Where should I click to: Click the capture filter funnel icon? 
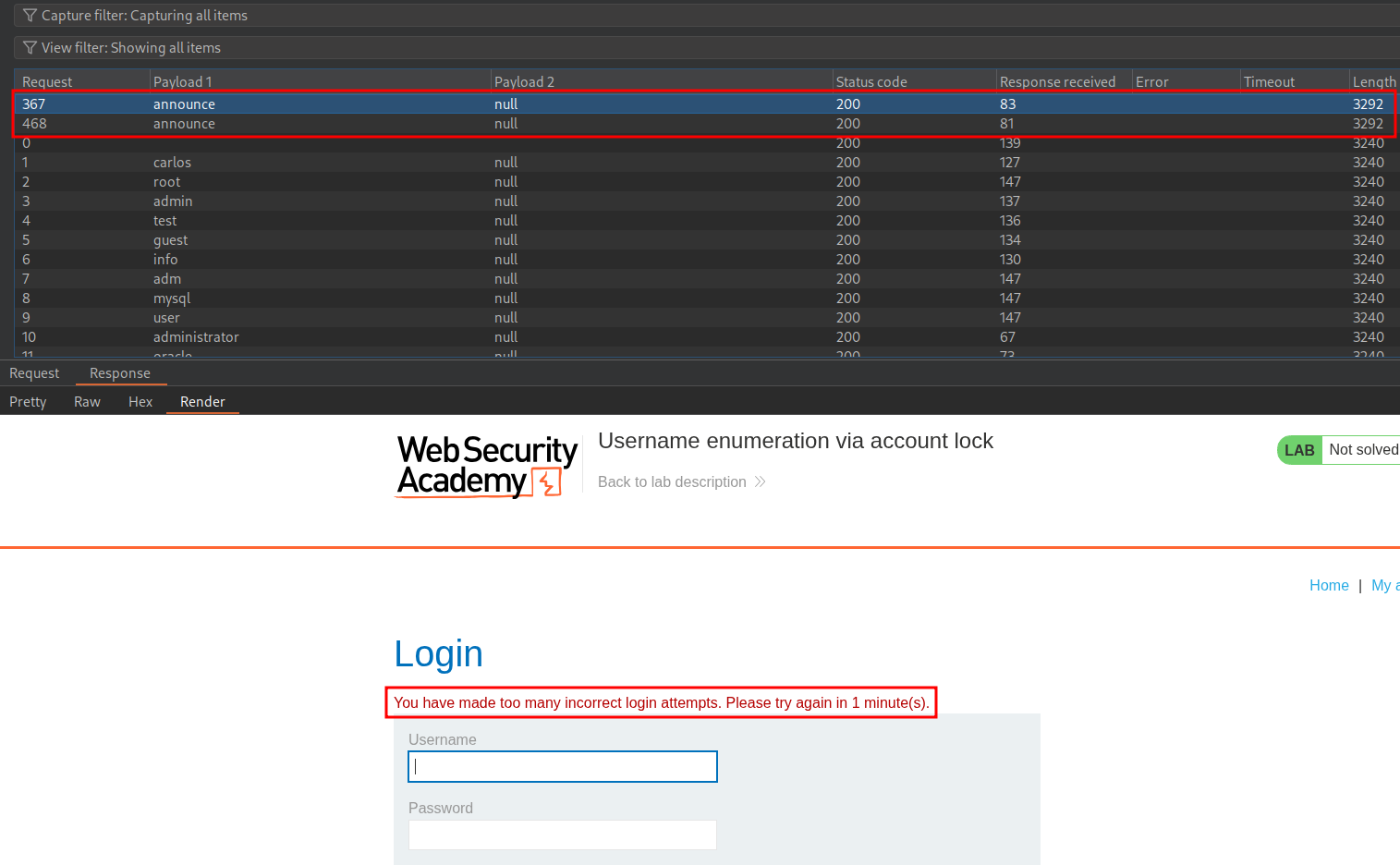(x=30, y=16)
